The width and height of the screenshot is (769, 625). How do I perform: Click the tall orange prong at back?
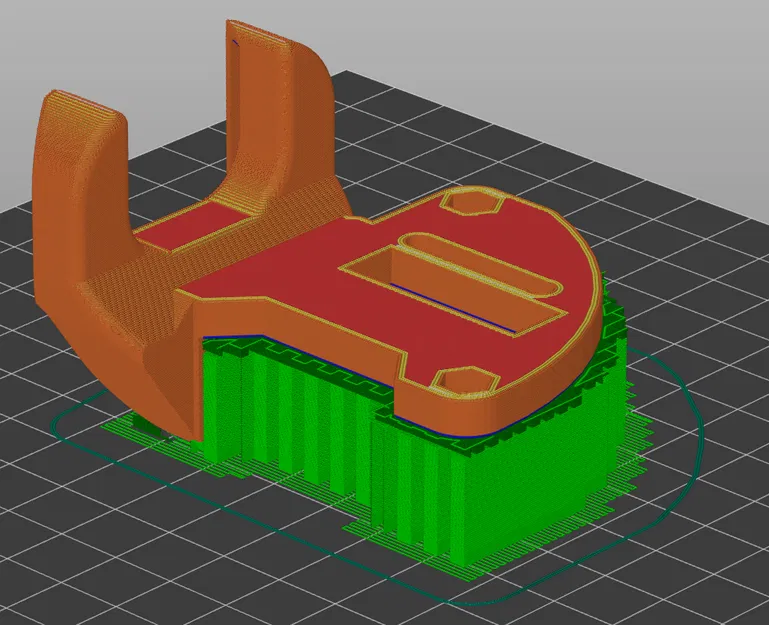tap(280, 118)
